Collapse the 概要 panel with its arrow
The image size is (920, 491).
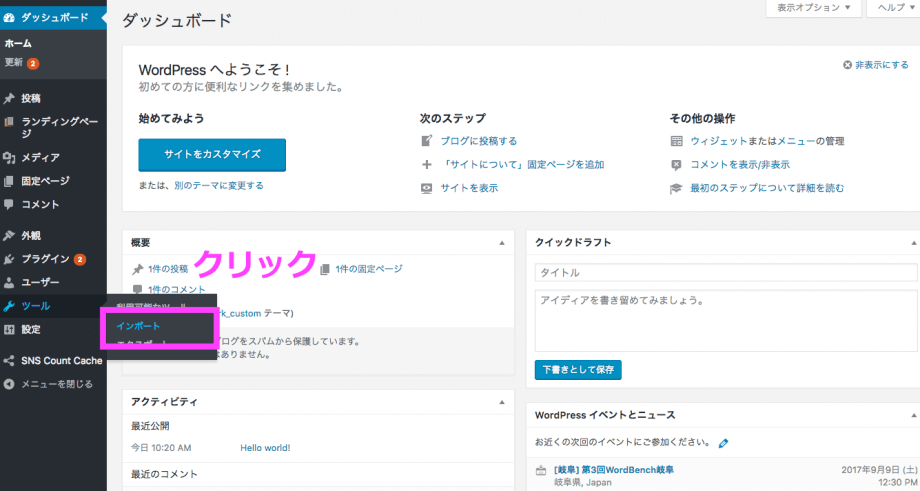(x=502, y=243)
